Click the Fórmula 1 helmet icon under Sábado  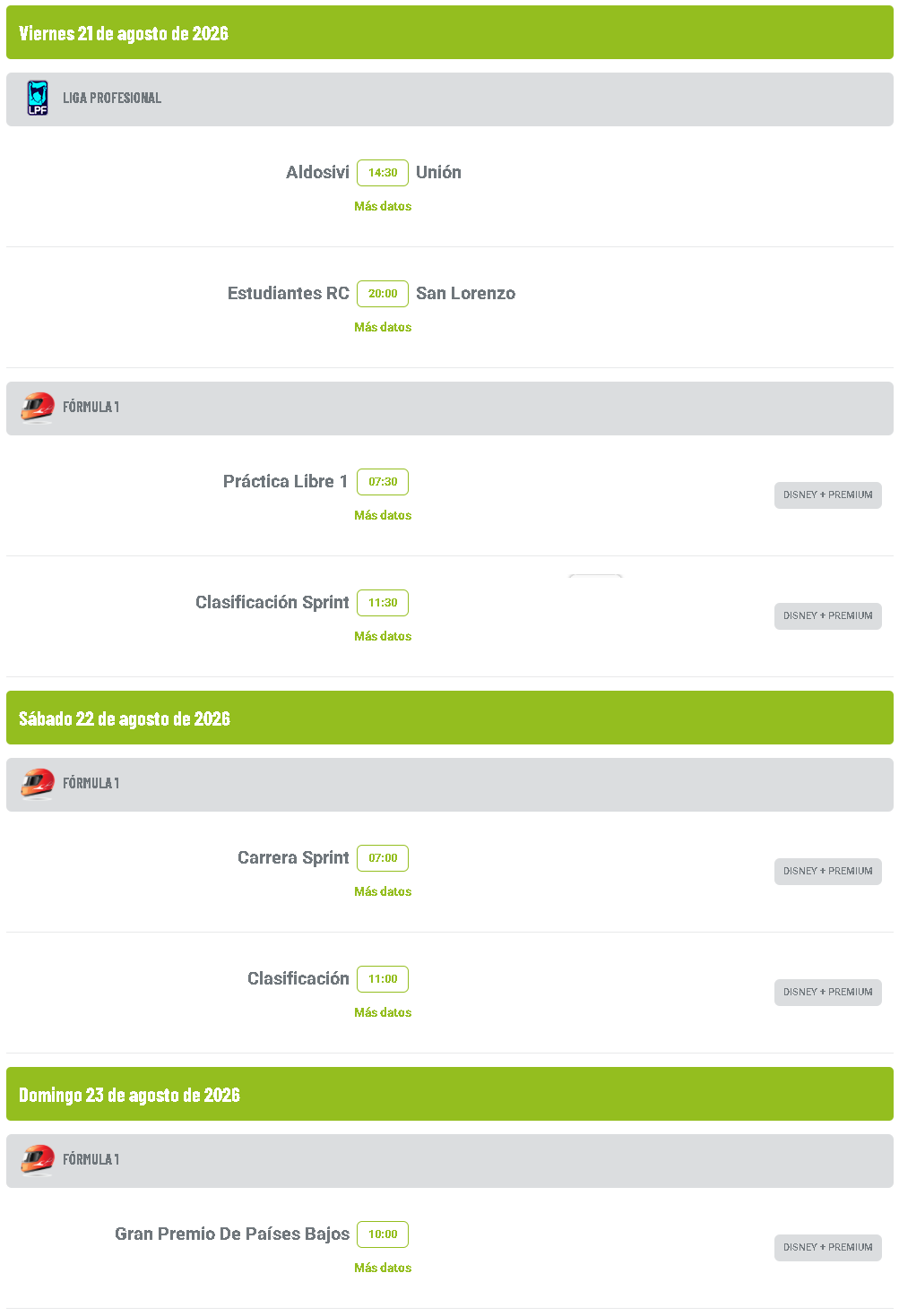coord(38,784)
